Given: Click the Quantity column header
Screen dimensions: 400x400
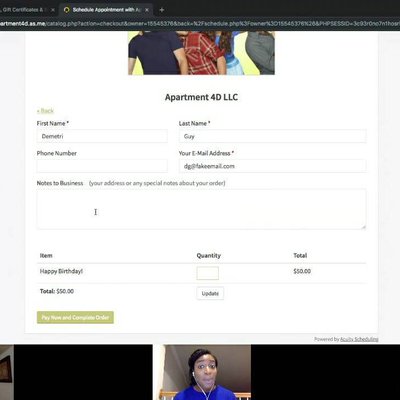Looking at the screenshot, I should (209, 256).
